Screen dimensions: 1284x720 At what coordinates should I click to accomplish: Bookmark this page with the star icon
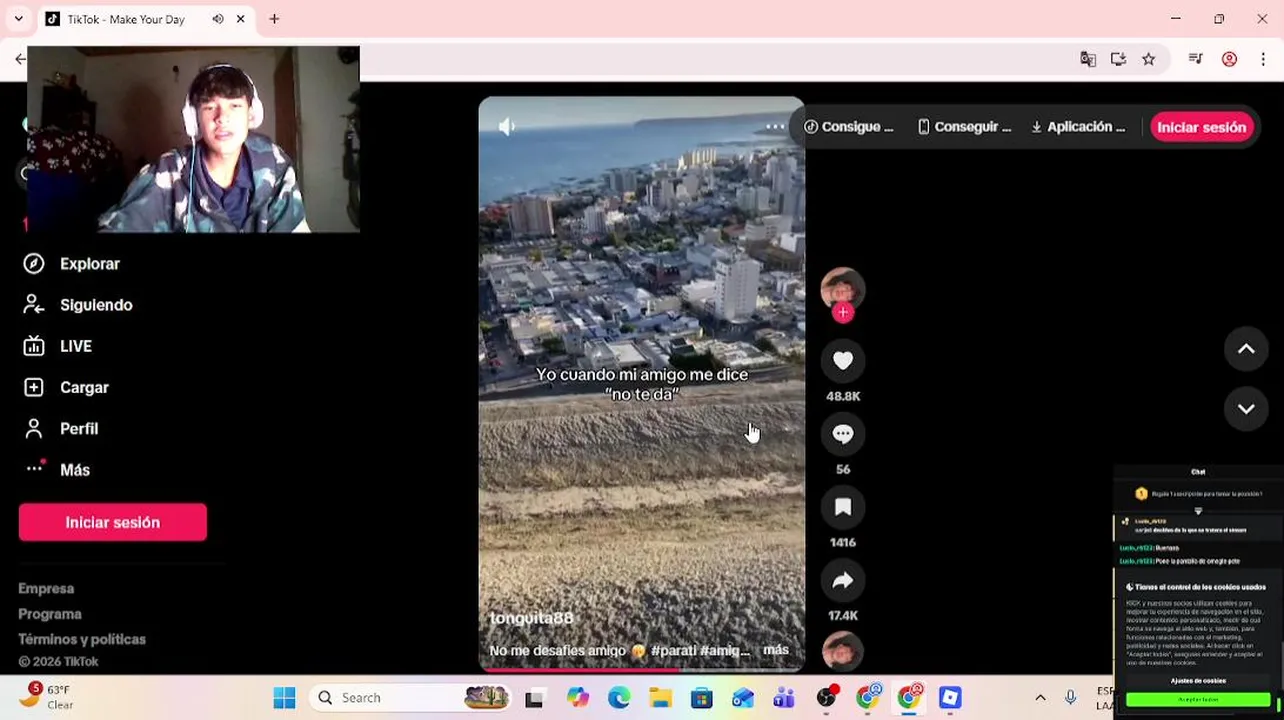tap(1148, 59)
